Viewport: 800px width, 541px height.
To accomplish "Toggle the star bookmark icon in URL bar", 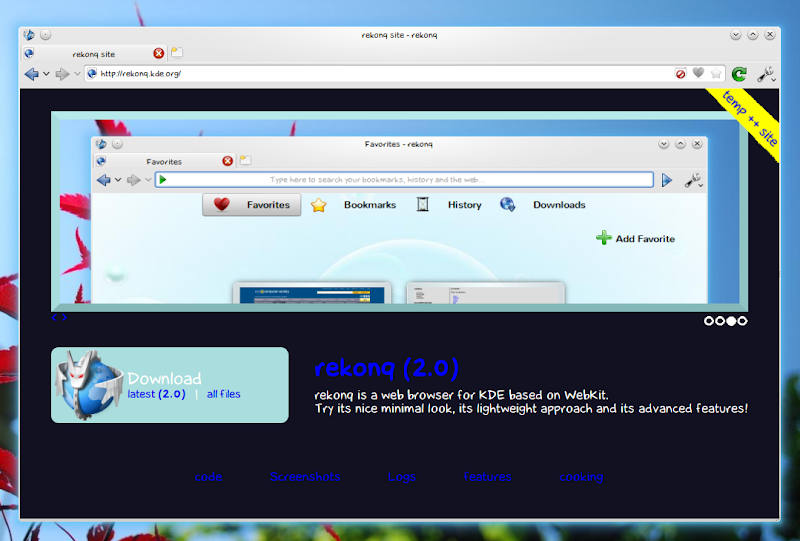I will point(716,73).
